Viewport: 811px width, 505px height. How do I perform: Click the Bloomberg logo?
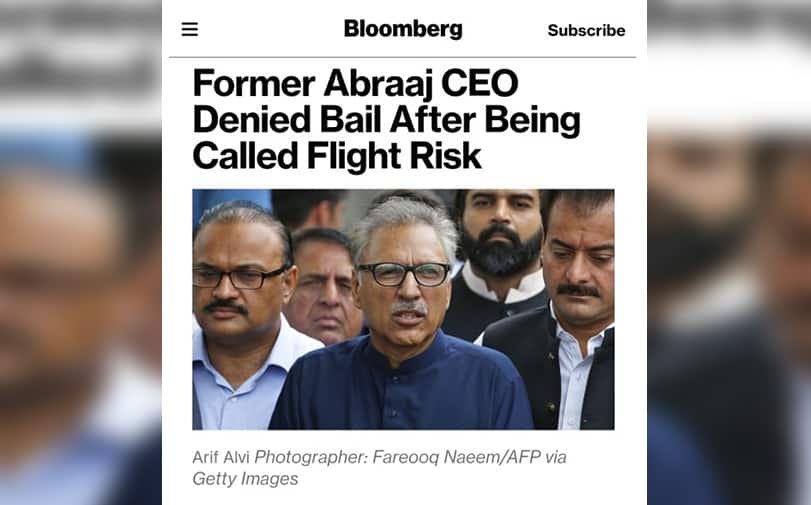point(403,29)
